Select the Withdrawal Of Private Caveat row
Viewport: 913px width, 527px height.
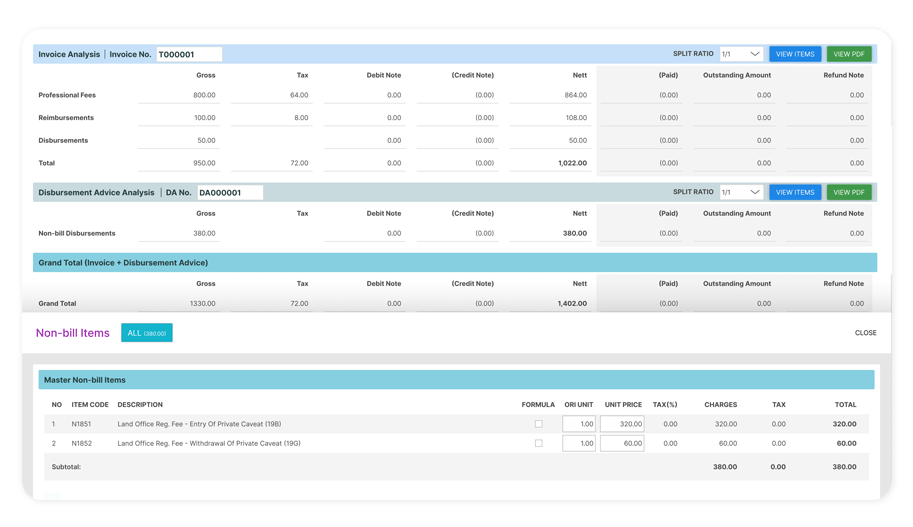(x=209, y=443)
